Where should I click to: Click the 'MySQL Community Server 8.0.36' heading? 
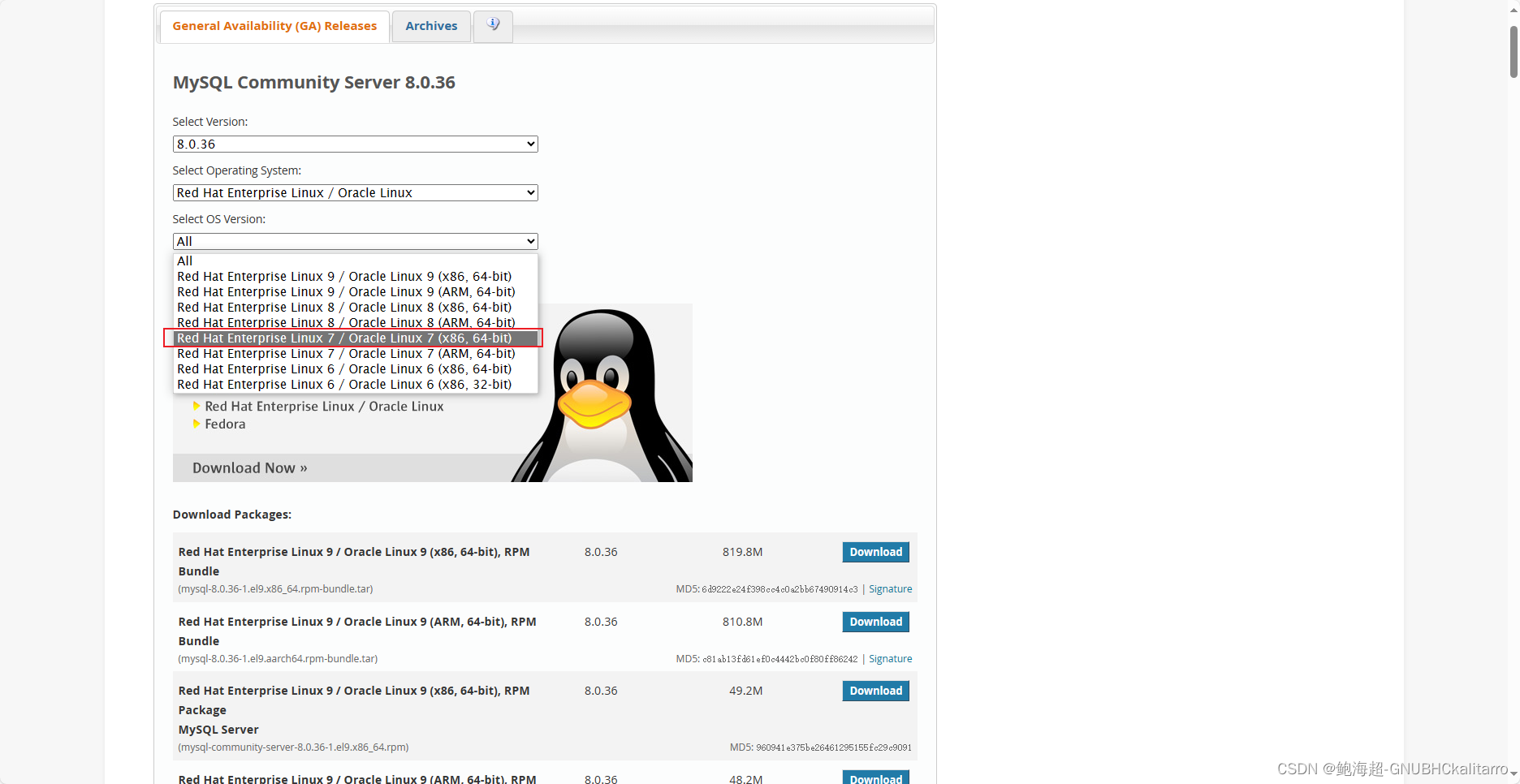pos(313,83)
